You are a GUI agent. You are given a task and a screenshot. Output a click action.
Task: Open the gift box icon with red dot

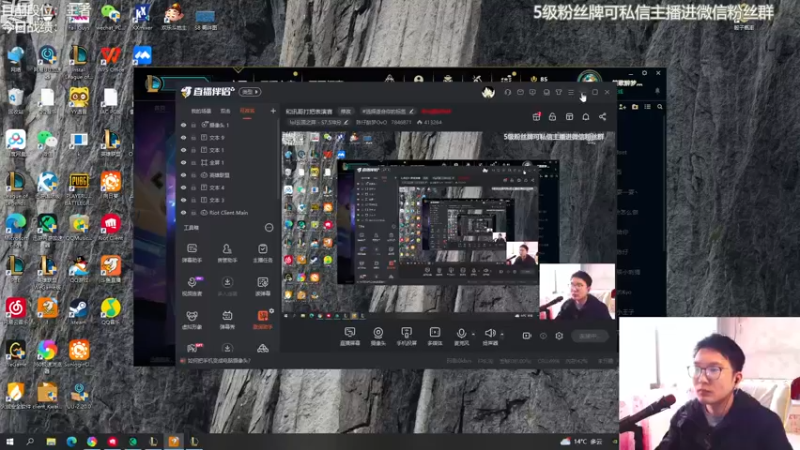click(x=536, y=117)
